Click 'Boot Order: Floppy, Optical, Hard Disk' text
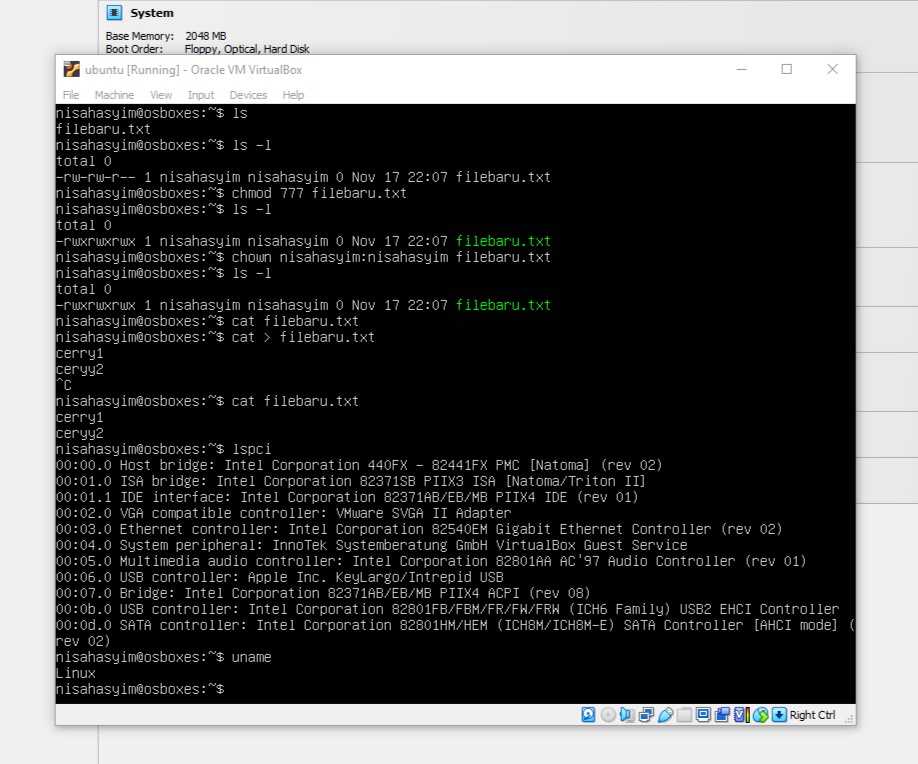918x764 pixels. click(x=207, y=49)
